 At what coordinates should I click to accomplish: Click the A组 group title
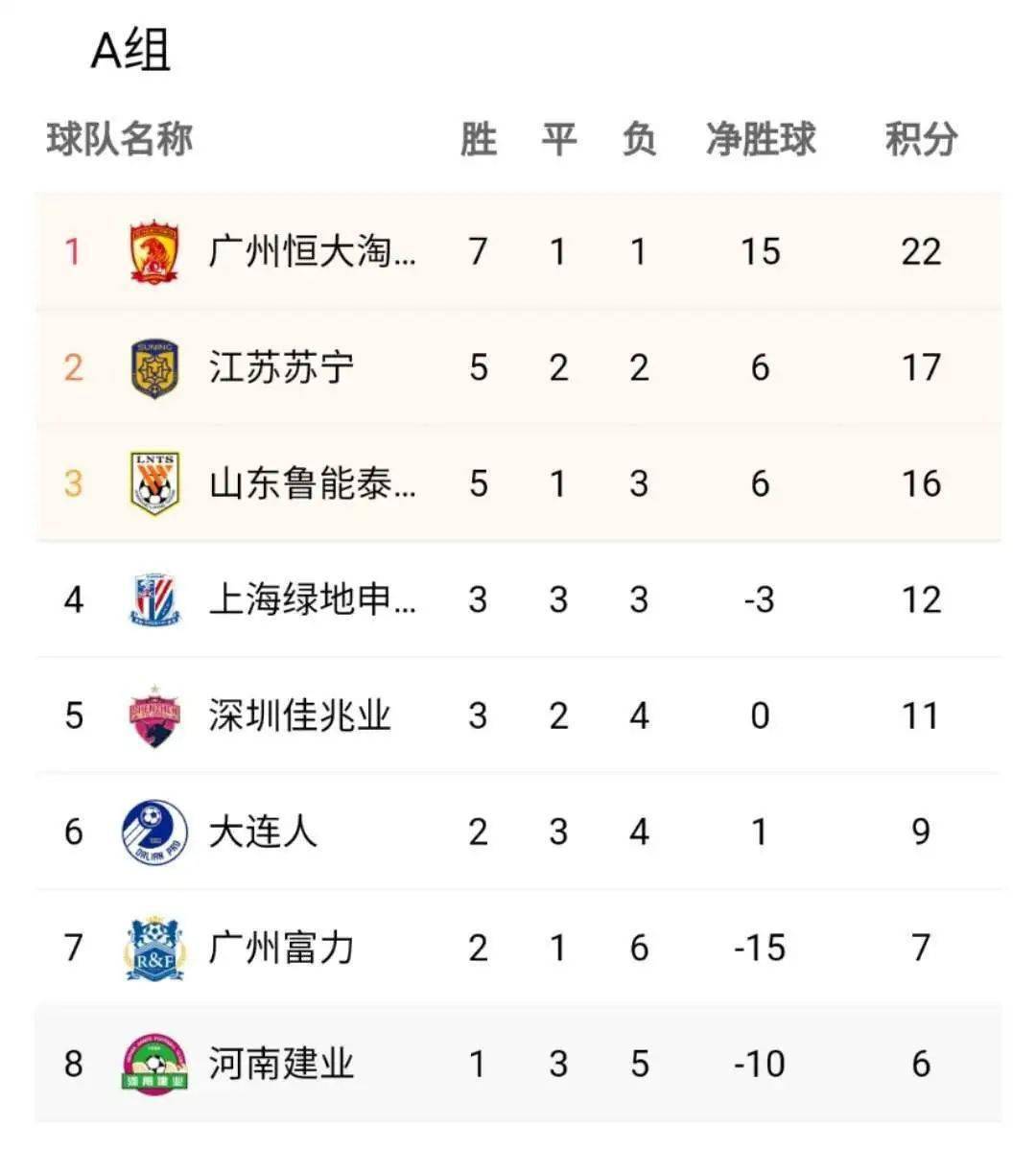click(130, 50)
